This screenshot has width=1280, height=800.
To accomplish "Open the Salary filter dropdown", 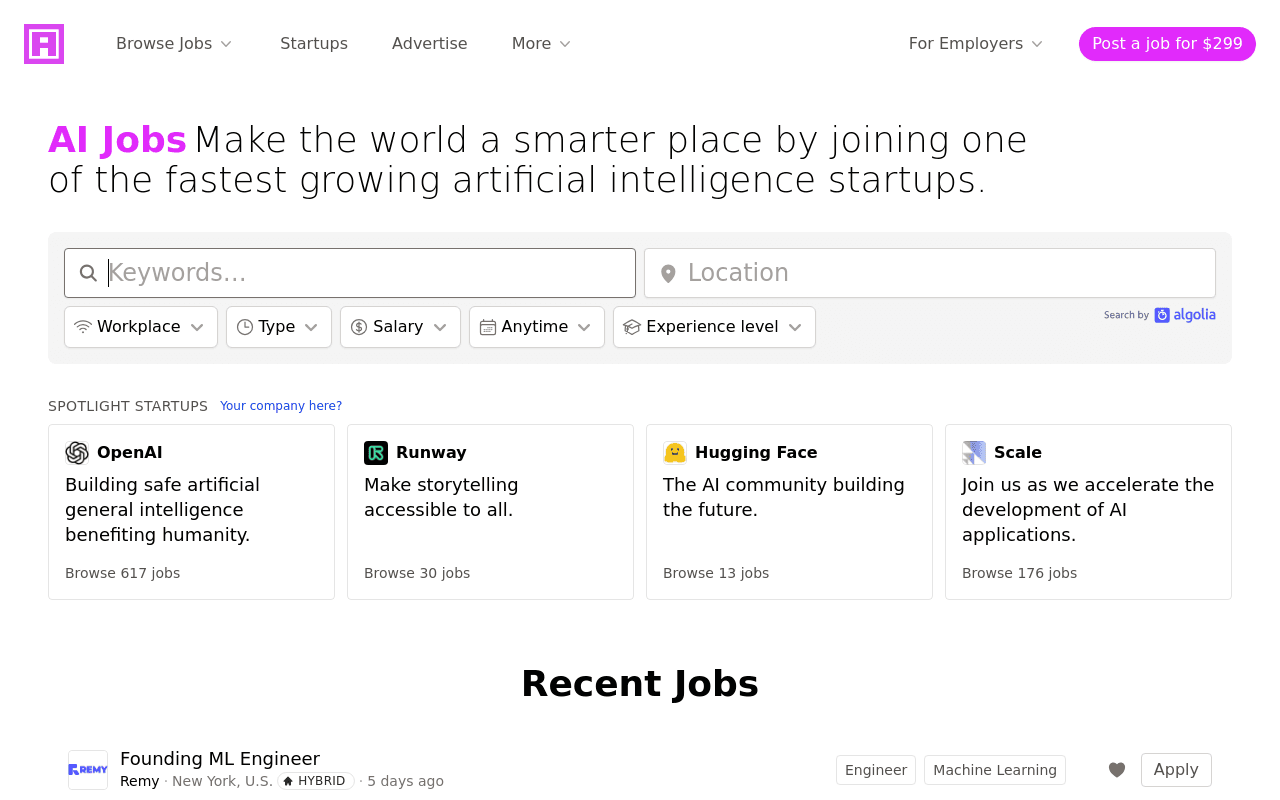I will click(400, 327).
